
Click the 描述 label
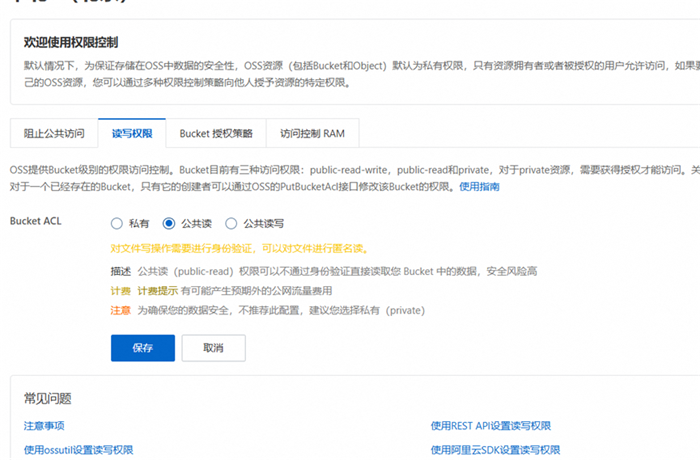[x=121, y=272]
